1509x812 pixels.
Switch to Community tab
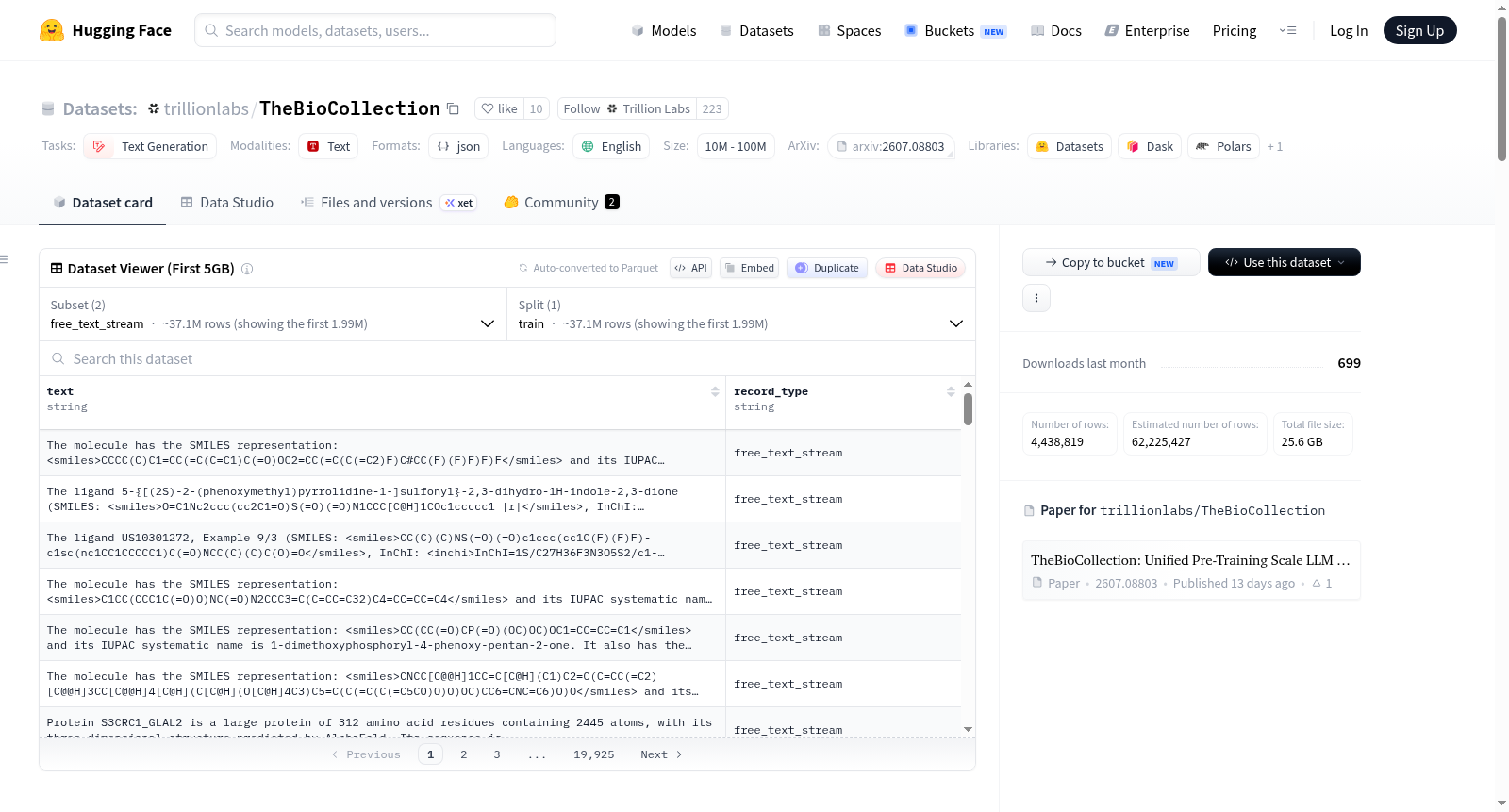(561, 202)
